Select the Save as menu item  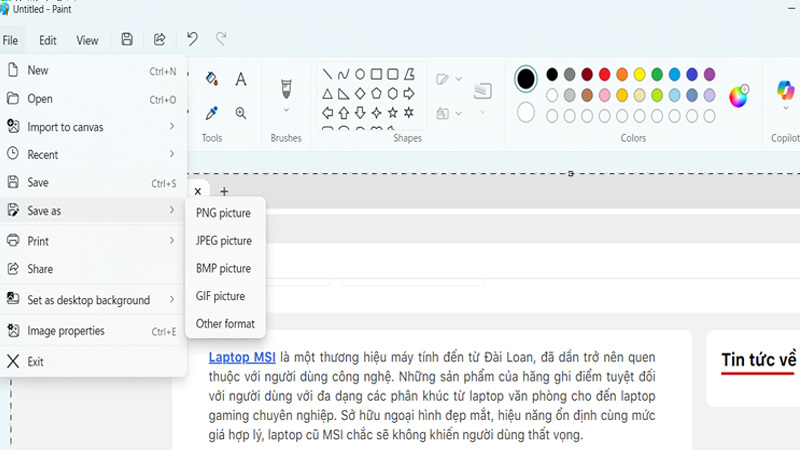coord(92,210)
